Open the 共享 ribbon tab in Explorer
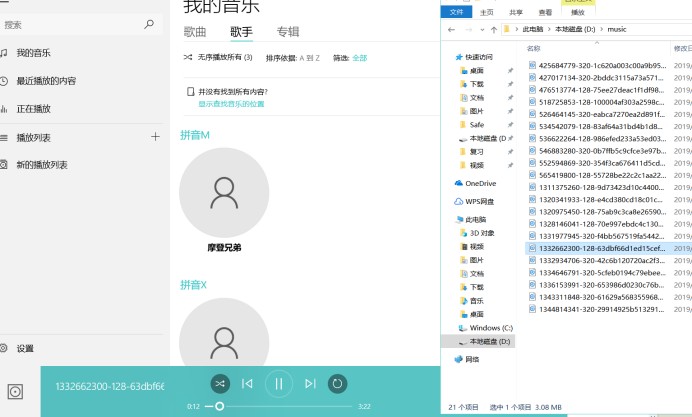 coord(516,12)
